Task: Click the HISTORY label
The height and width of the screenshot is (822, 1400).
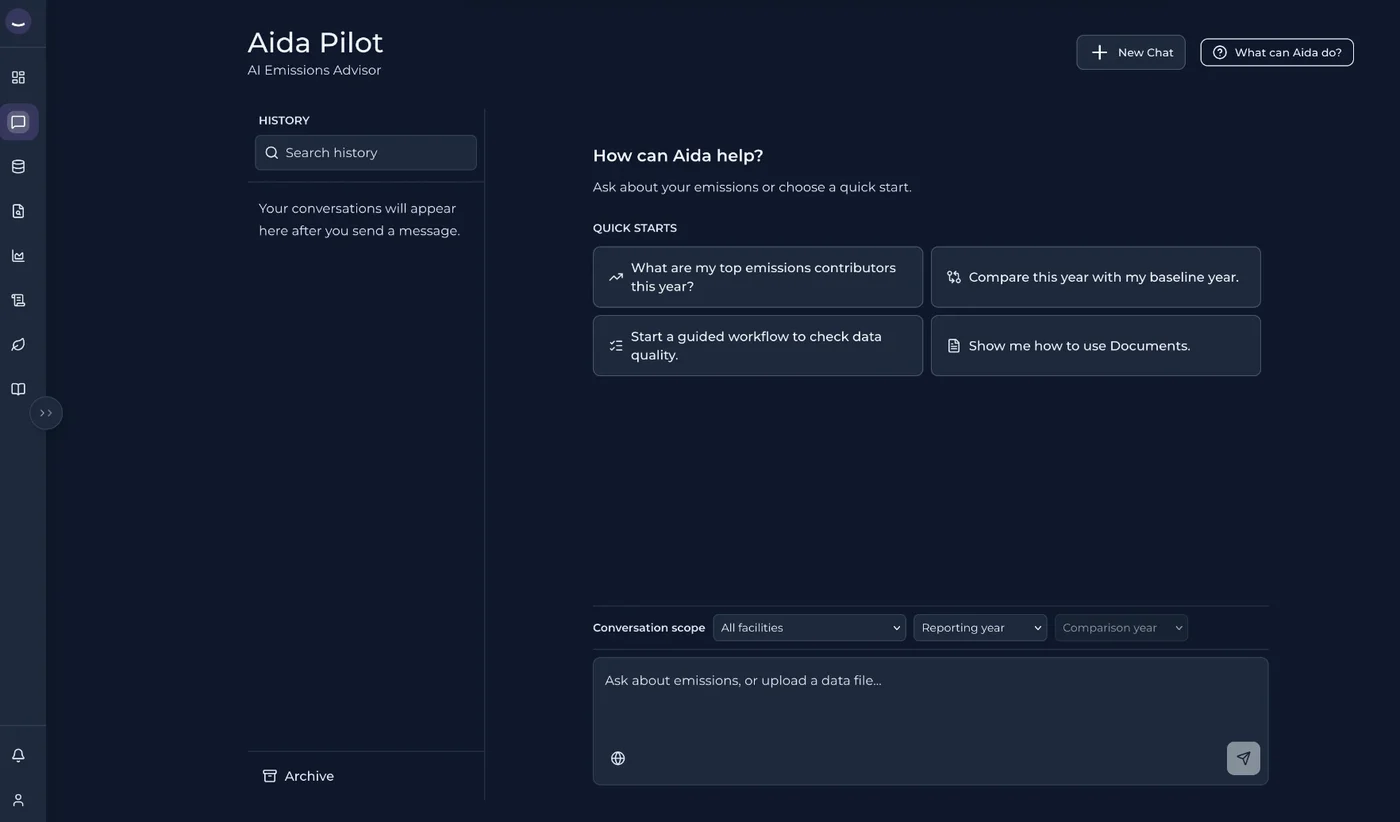Action: tap(284, 120)
